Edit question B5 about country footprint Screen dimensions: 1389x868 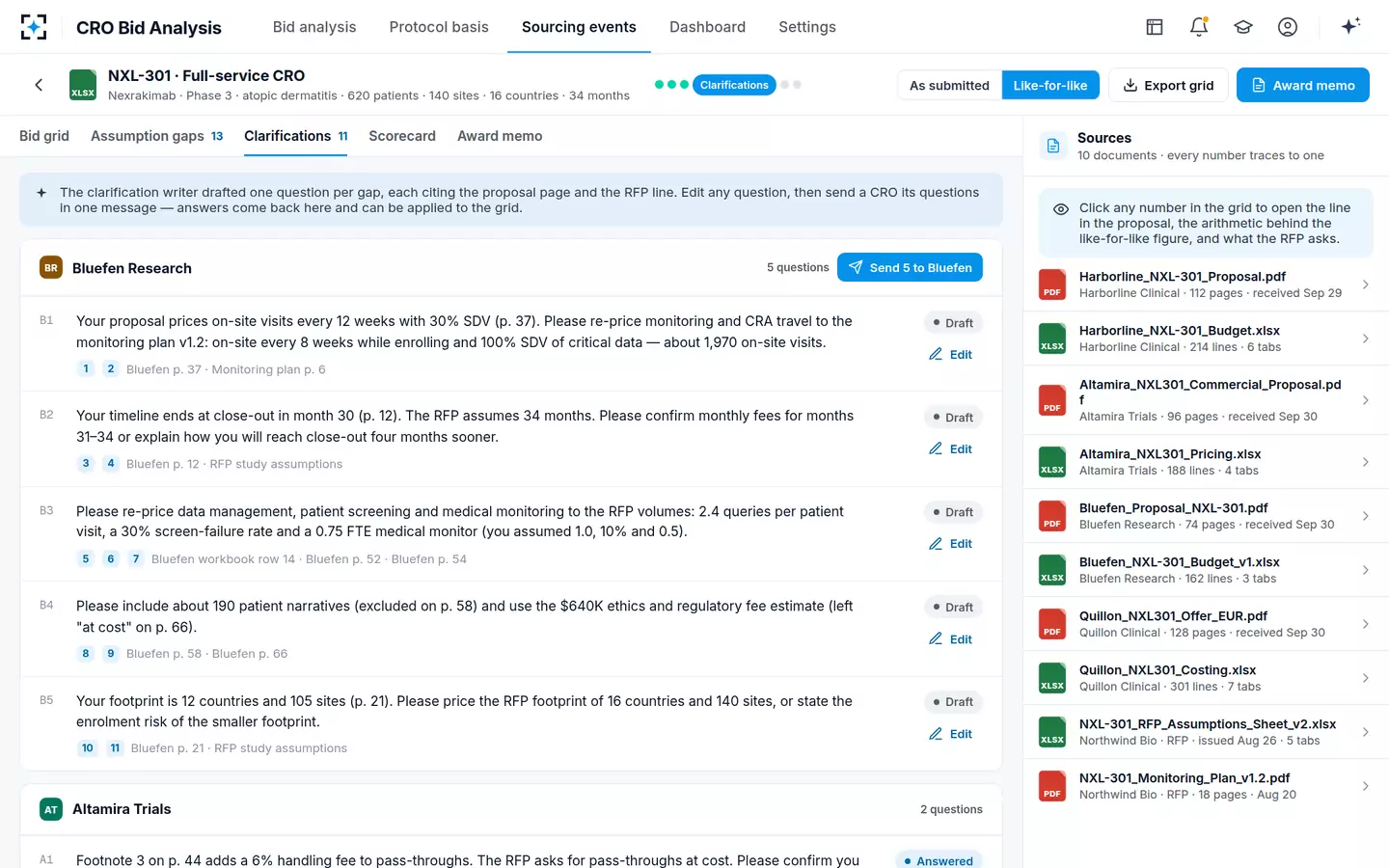[951, 733]
